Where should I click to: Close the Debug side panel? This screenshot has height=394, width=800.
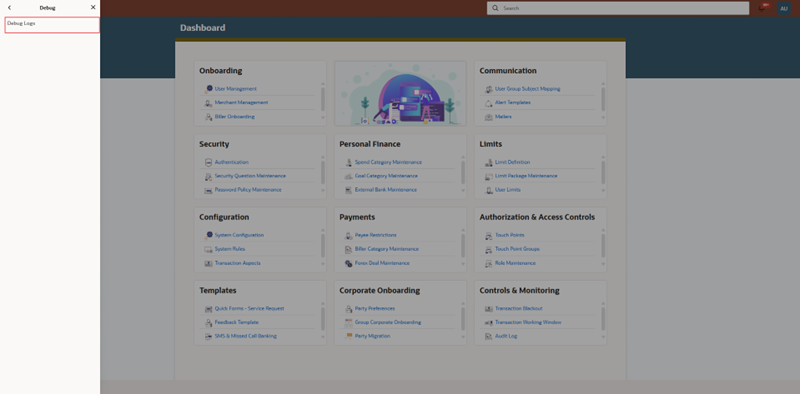coord(93,8)
